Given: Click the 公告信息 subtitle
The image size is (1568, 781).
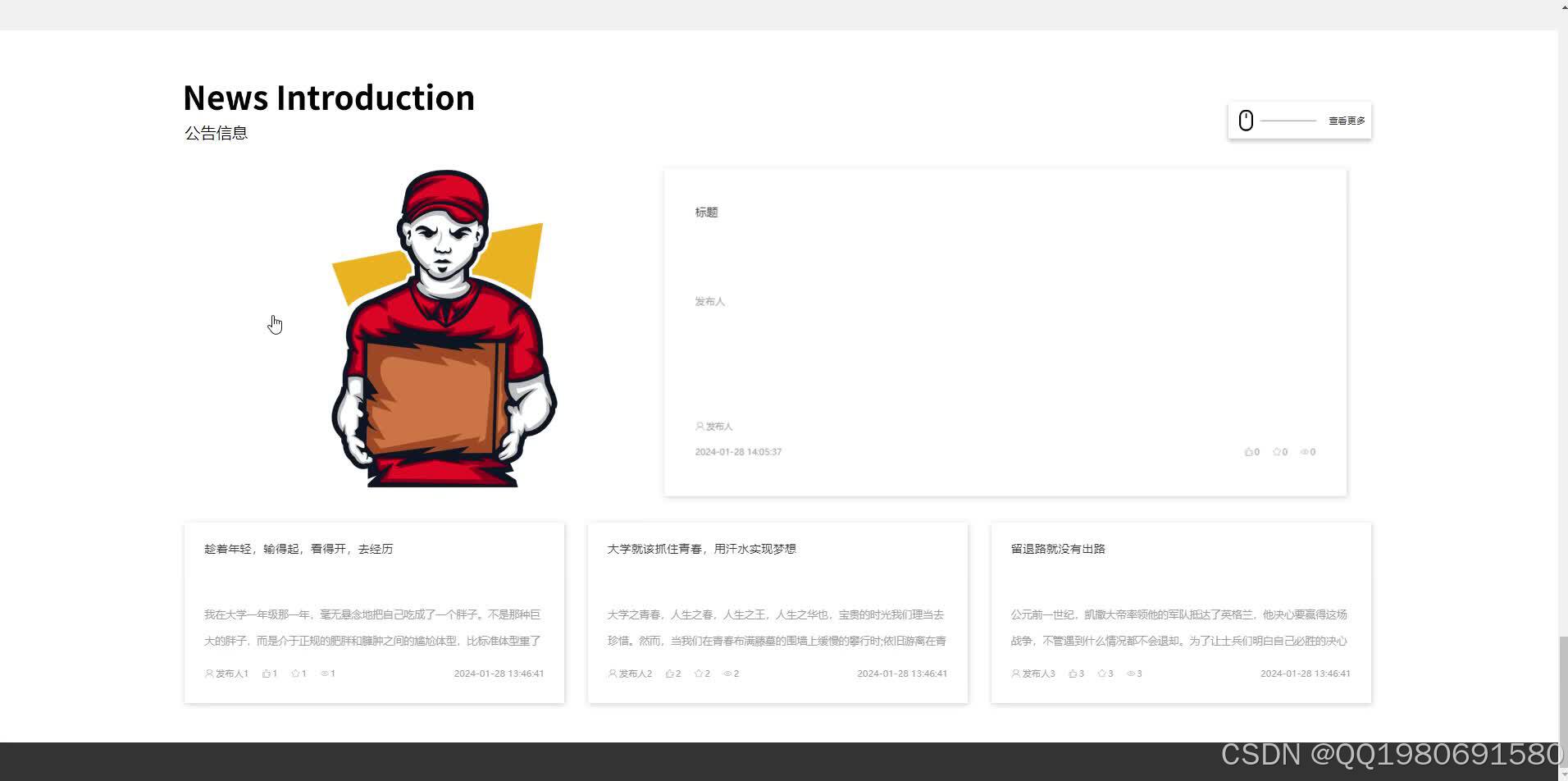Looking at the screenshot, I should 216,133.
